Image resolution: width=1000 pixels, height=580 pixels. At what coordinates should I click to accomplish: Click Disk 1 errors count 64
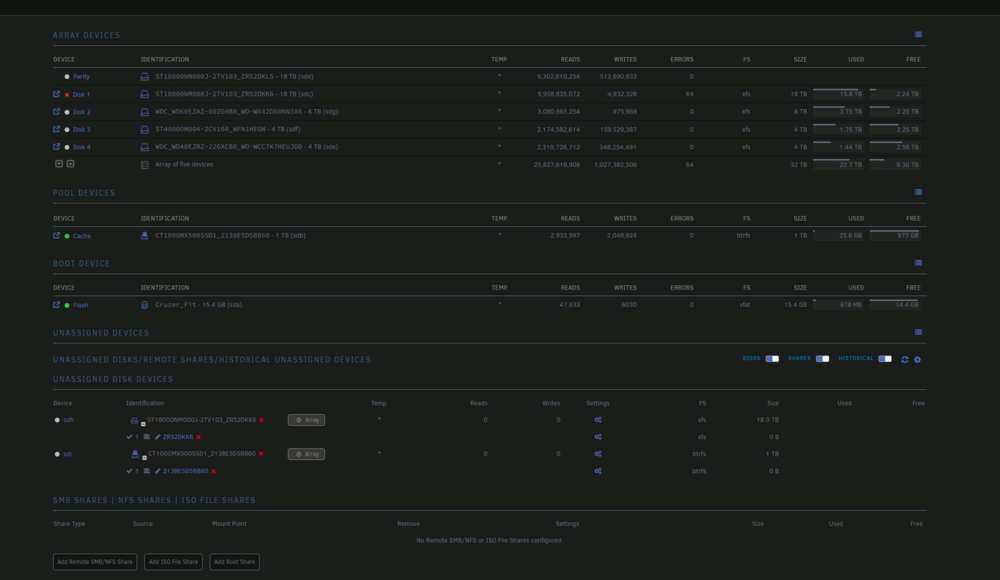point(689,94)
